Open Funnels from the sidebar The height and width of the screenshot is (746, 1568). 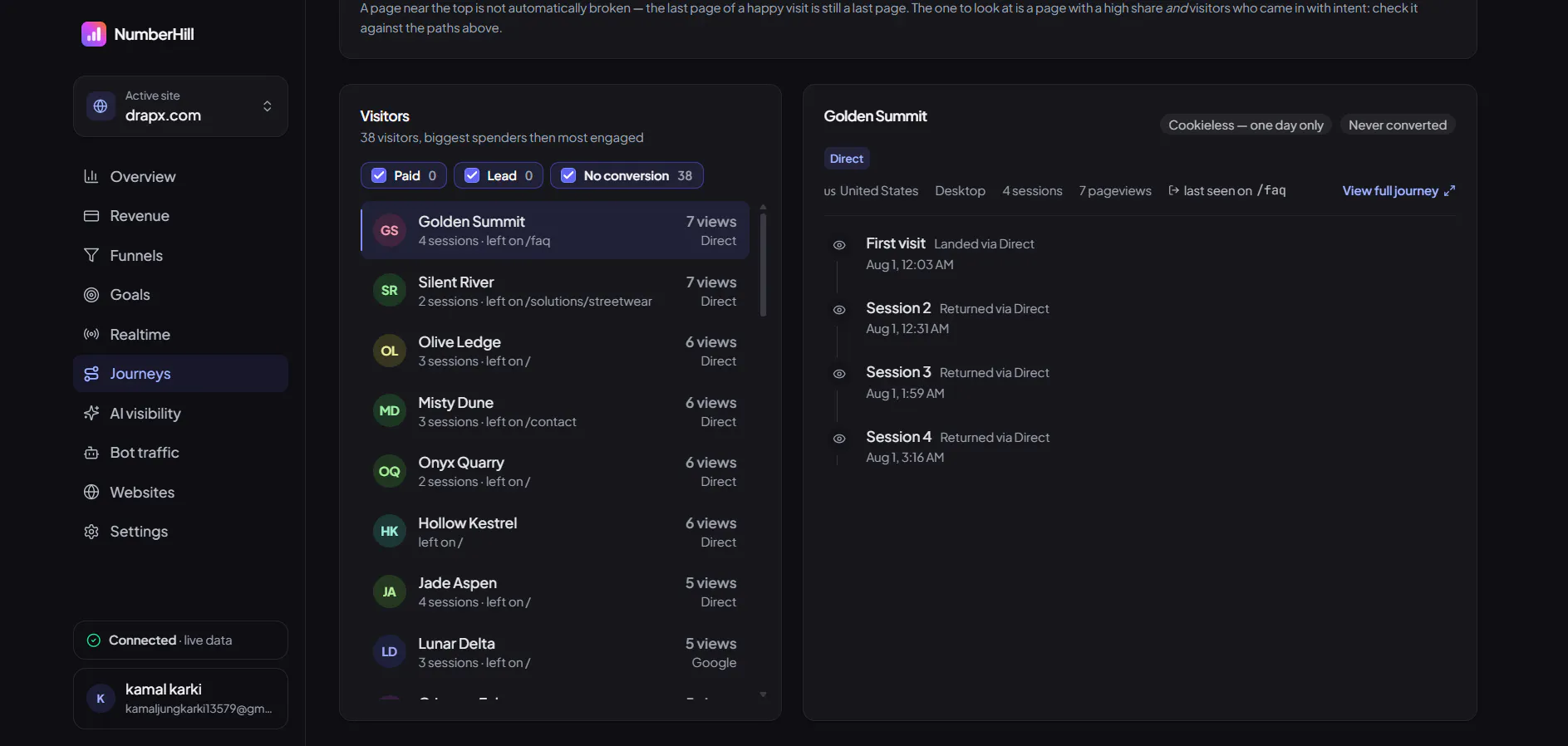(x=180, y=255)
